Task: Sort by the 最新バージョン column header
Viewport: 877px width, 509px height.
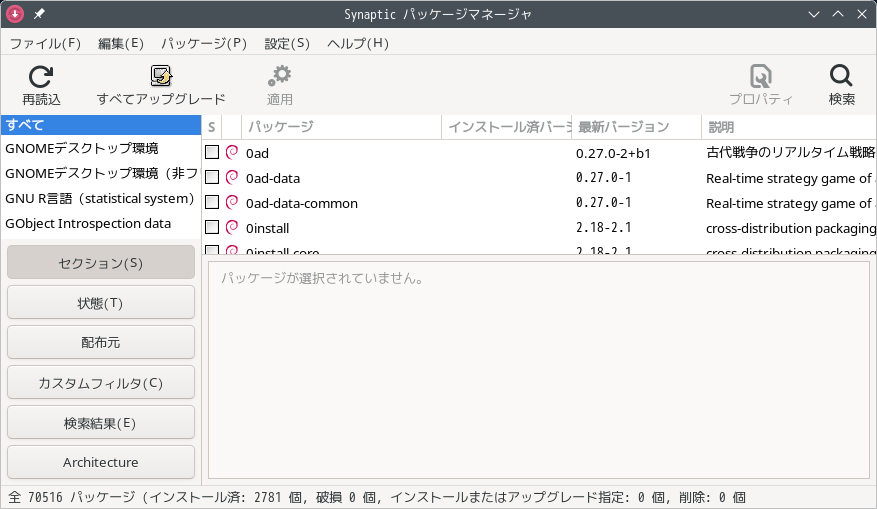Action: [623, 127]
